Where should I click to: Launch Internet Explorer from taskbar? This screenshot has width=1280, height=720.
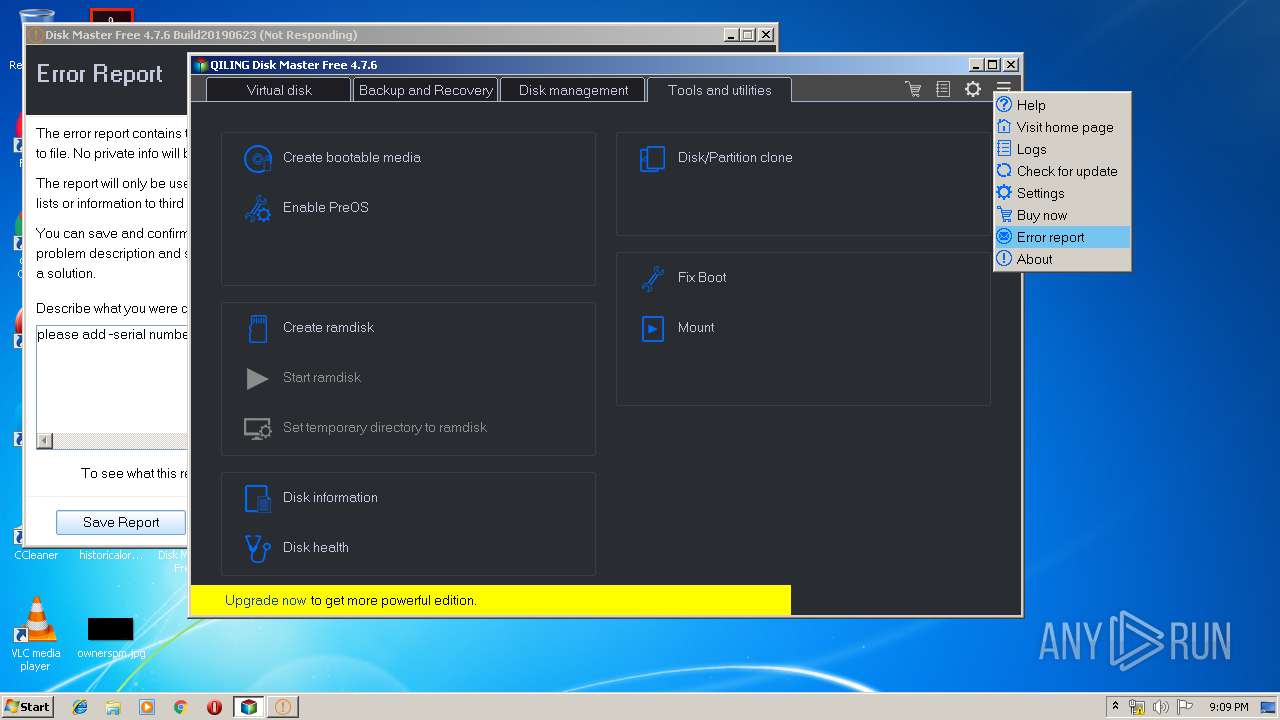80,707
